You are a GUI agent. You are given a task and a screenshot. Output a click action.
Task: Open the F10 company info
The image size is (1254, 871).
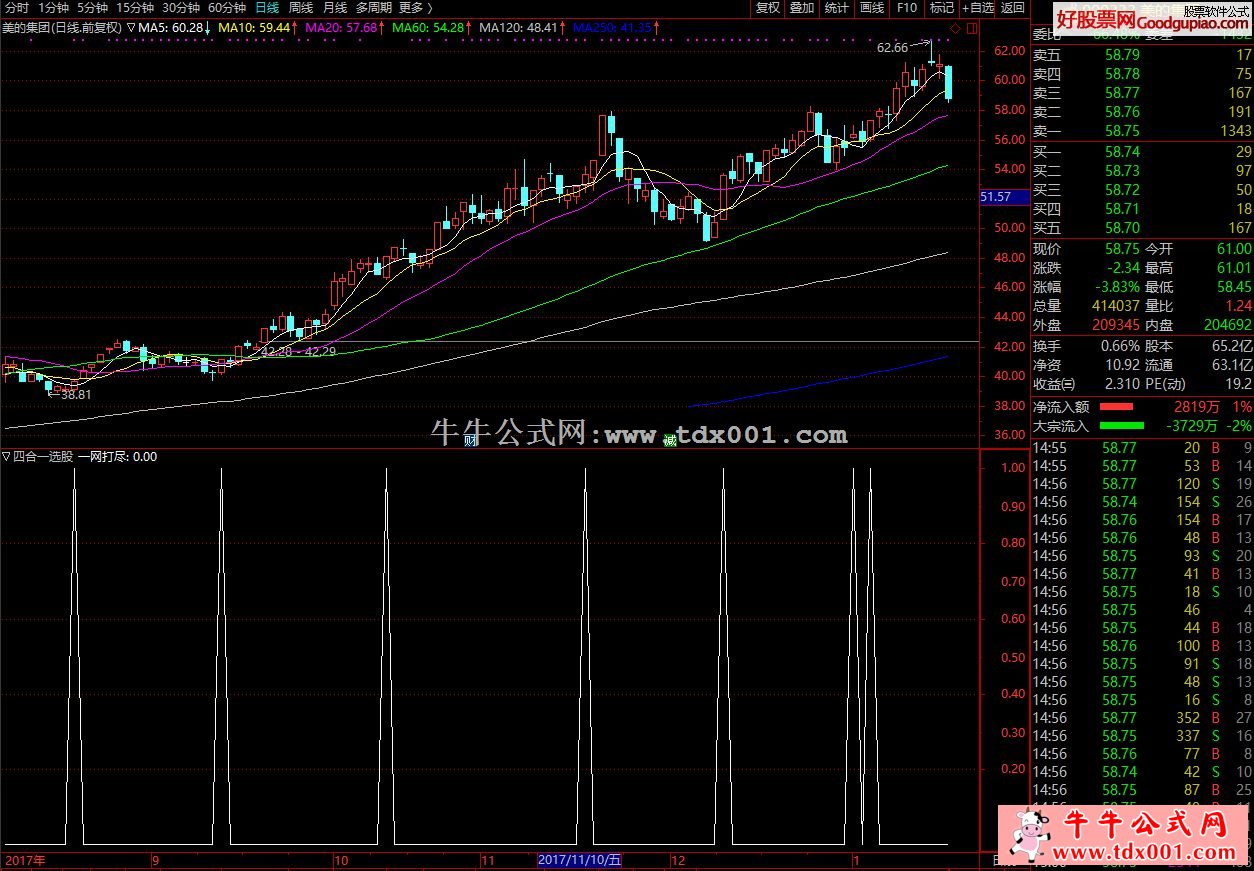906,8
